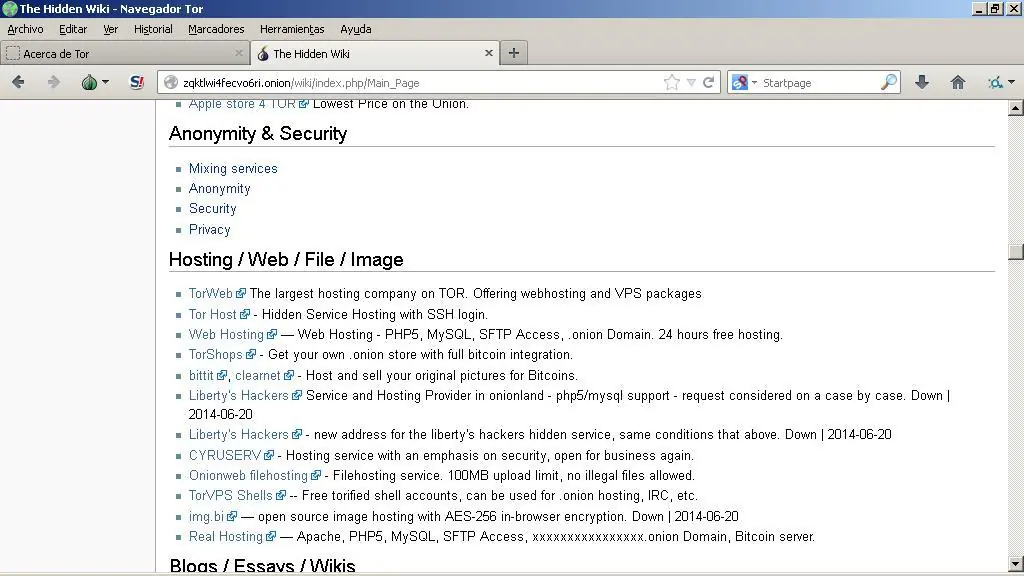This screenshot has height=576, width=1024.
Task: Click Onionweb filehosting external link icon
Action: click(x=316, y=475)
